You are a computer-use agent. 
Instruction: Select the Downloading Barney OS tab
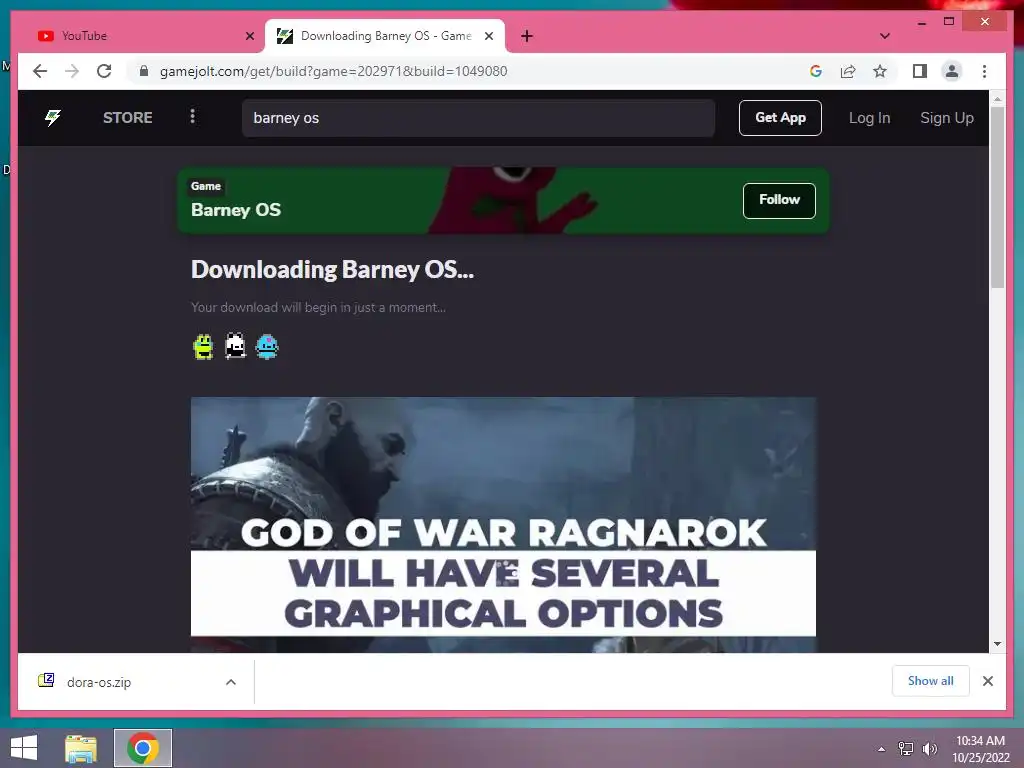coord(385,36)
